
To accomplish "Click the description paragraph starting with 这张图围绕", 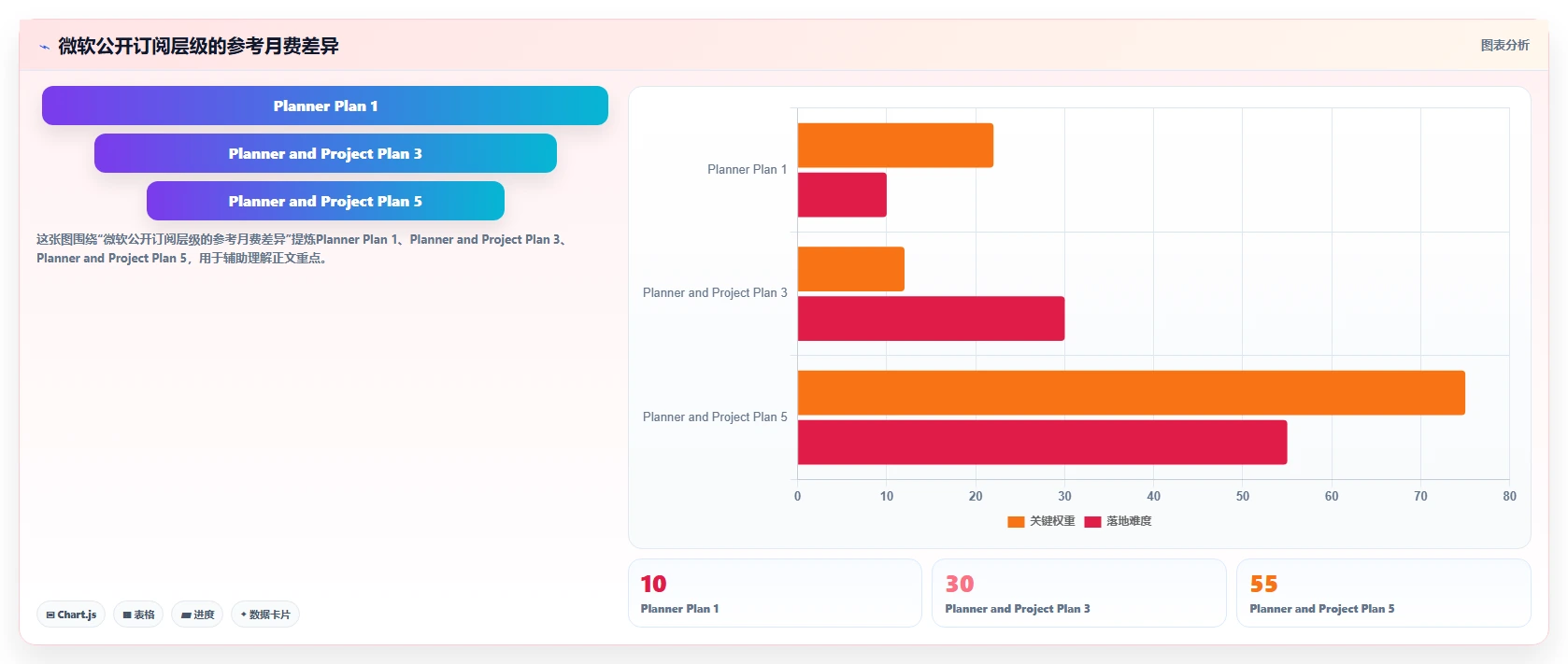I will tap(304, 248).
